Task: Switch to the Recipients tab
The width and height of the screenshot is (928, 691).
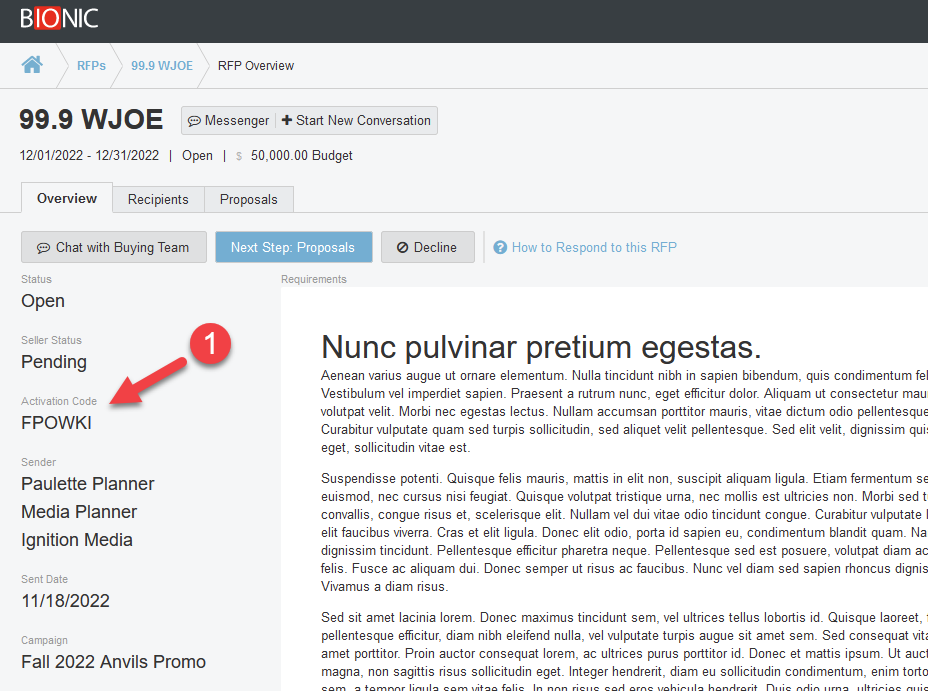Action: coord(158,199)
